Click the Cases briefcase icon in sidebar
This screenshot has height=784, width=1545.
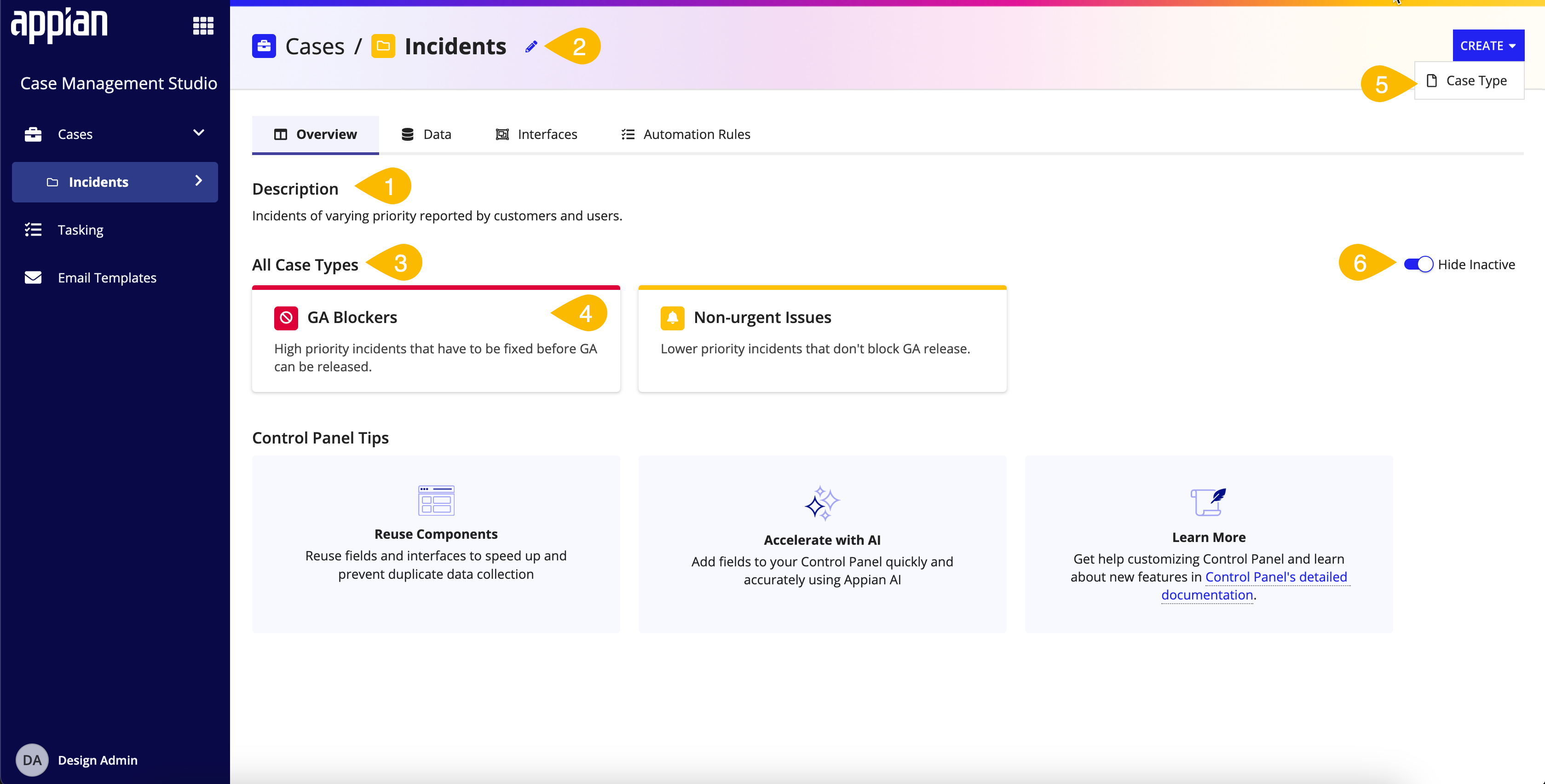point(33,134)
